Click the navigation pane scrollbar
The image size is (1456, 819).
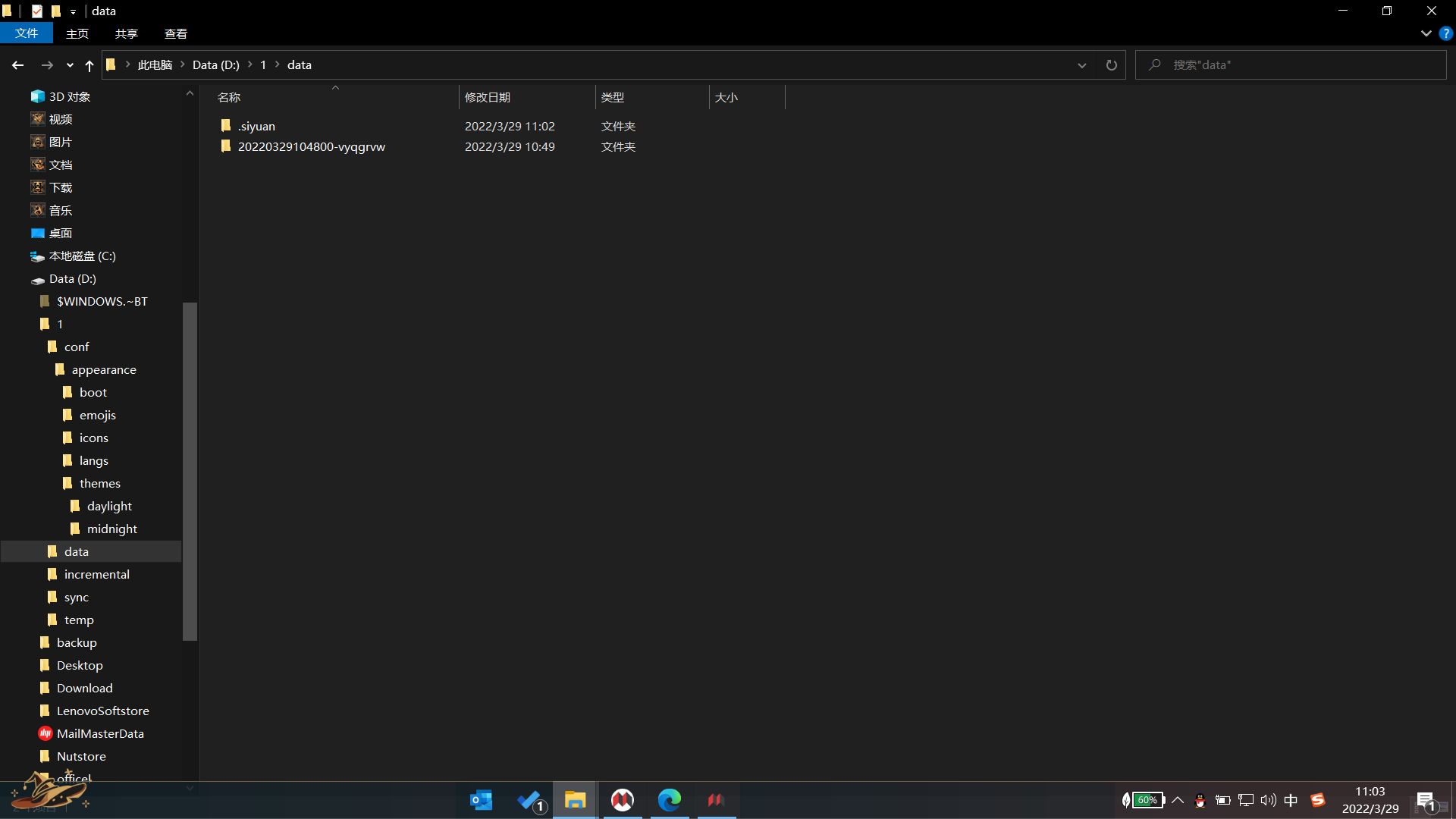pyautogui.click(x=190, y=470)
